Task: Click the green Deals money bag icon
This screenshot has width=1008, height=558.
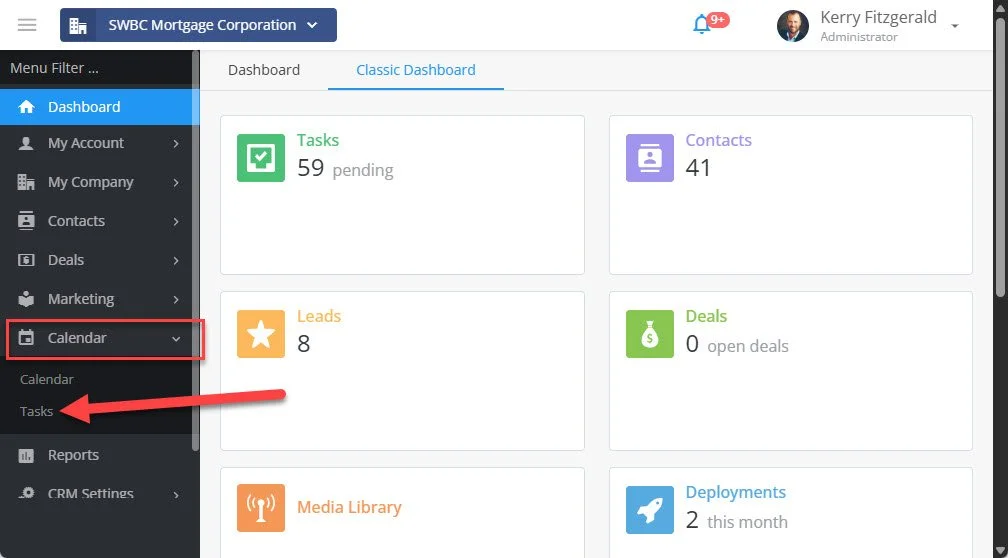Action: 650,334
